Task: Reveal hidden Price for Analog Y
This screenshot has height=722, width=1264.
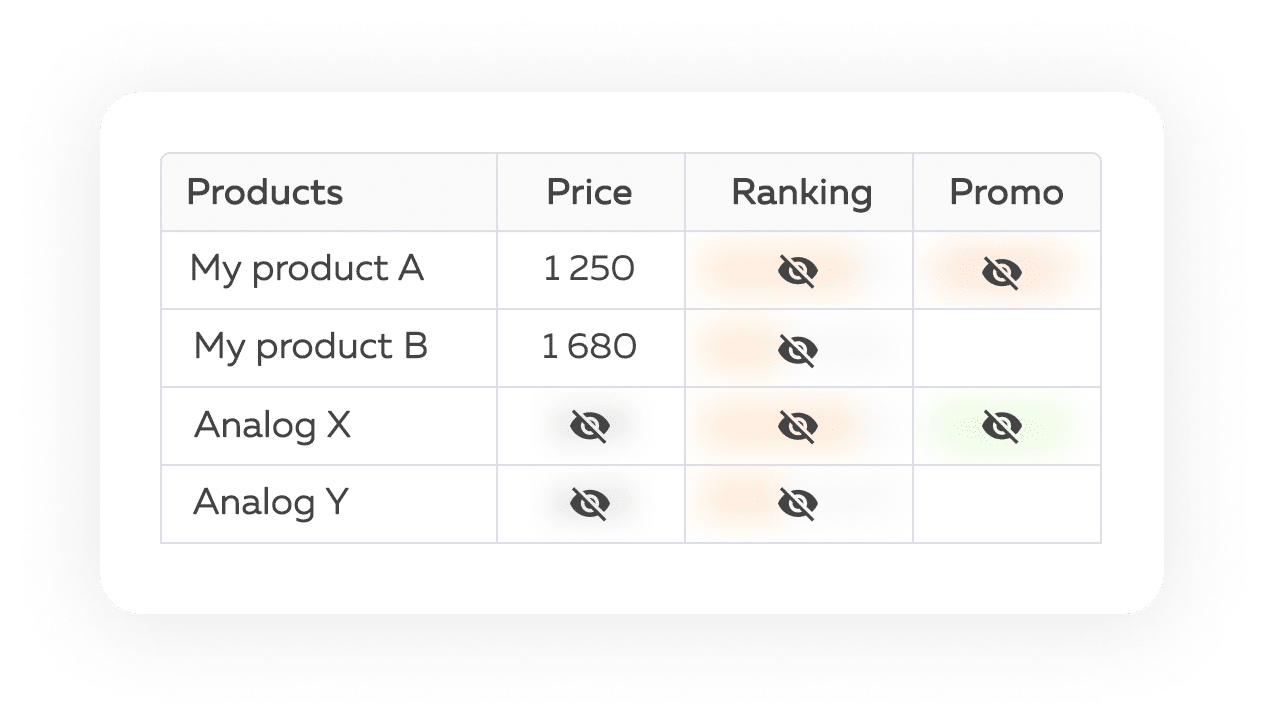Action: (x=590, y=504)
